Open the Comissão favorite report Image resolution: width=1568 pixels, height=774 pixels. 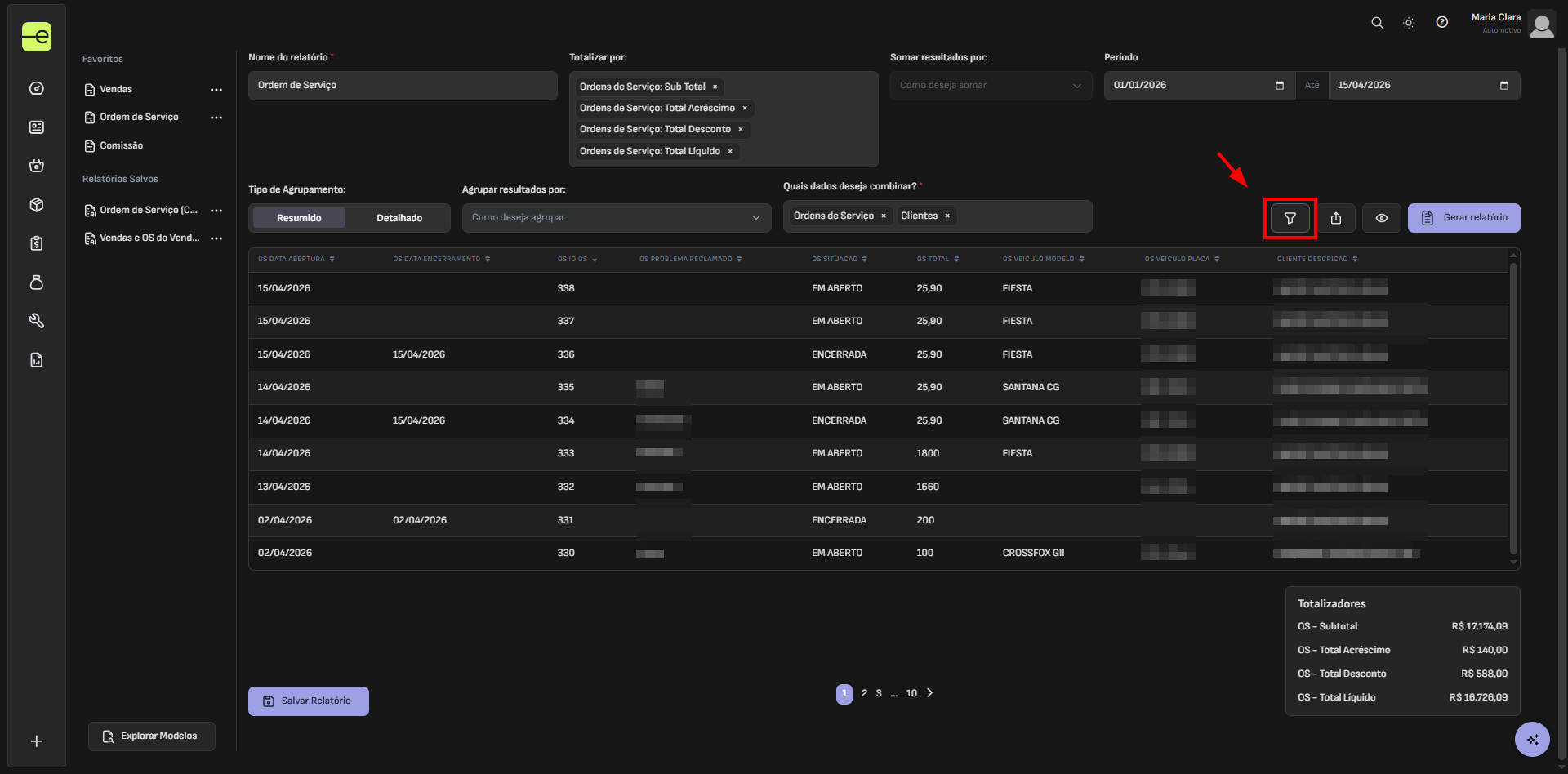point(121,145)
